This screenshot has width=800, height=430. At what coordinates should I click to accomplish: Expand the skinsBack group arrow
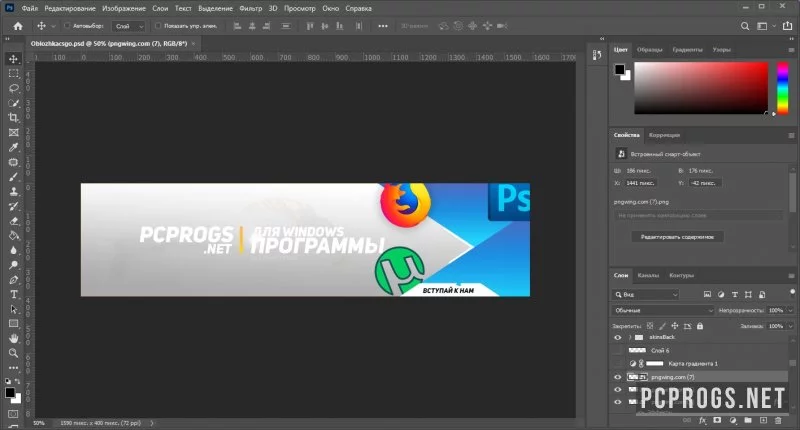(630, 337)
